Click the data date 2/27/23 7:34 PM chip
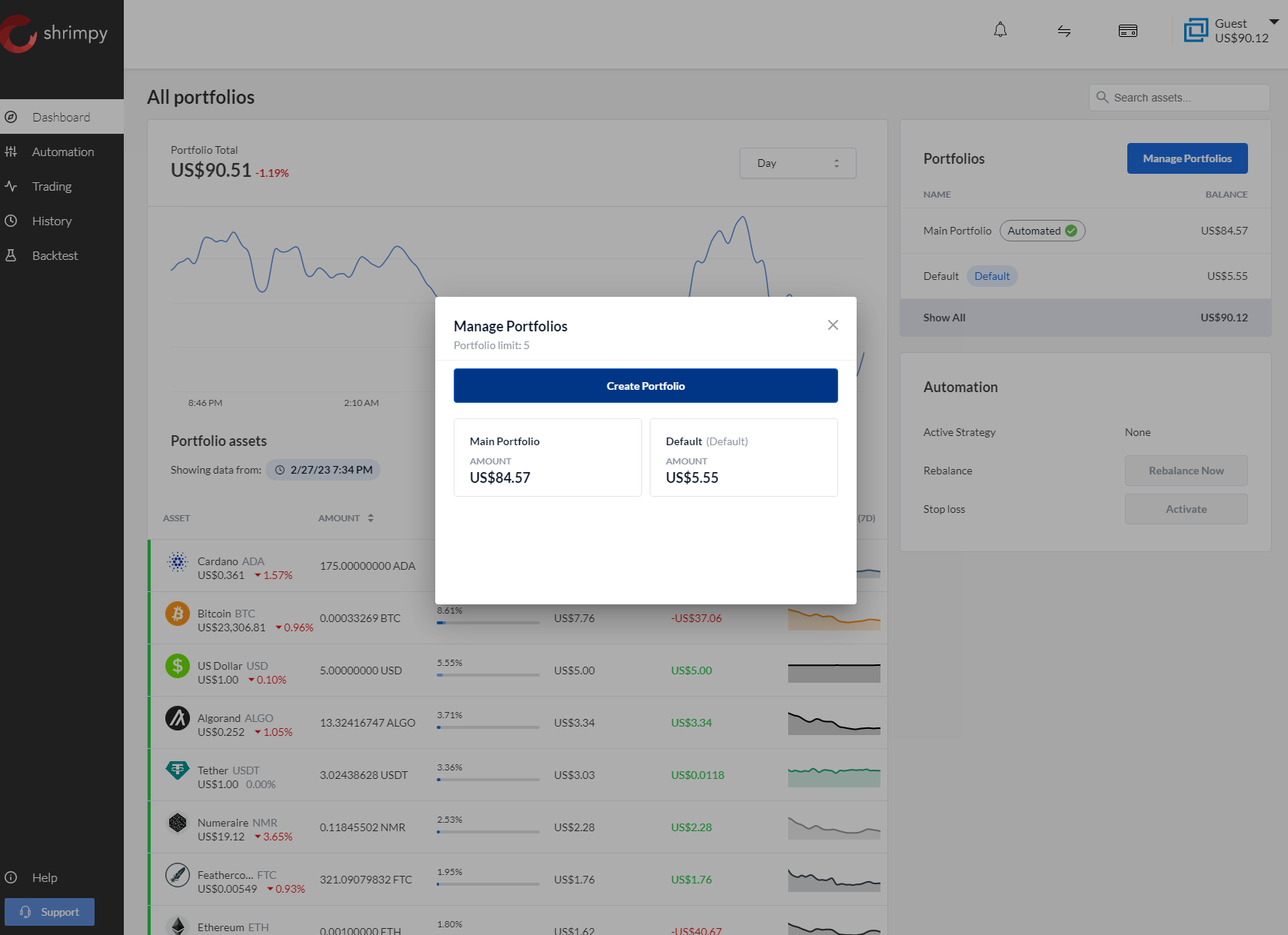The image size is (1288, 935). [x=323, y=470]
